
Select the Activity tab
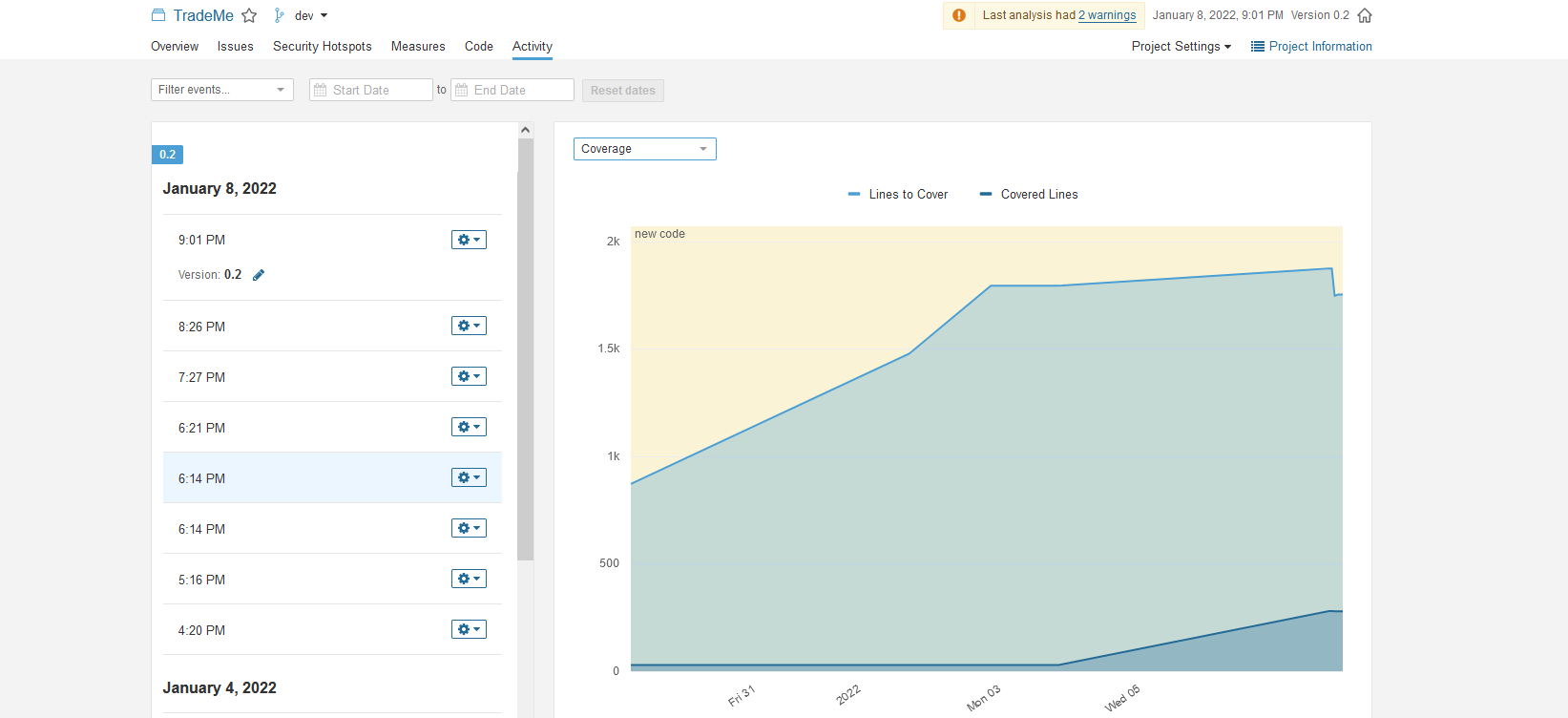click(x=533, y=46)
